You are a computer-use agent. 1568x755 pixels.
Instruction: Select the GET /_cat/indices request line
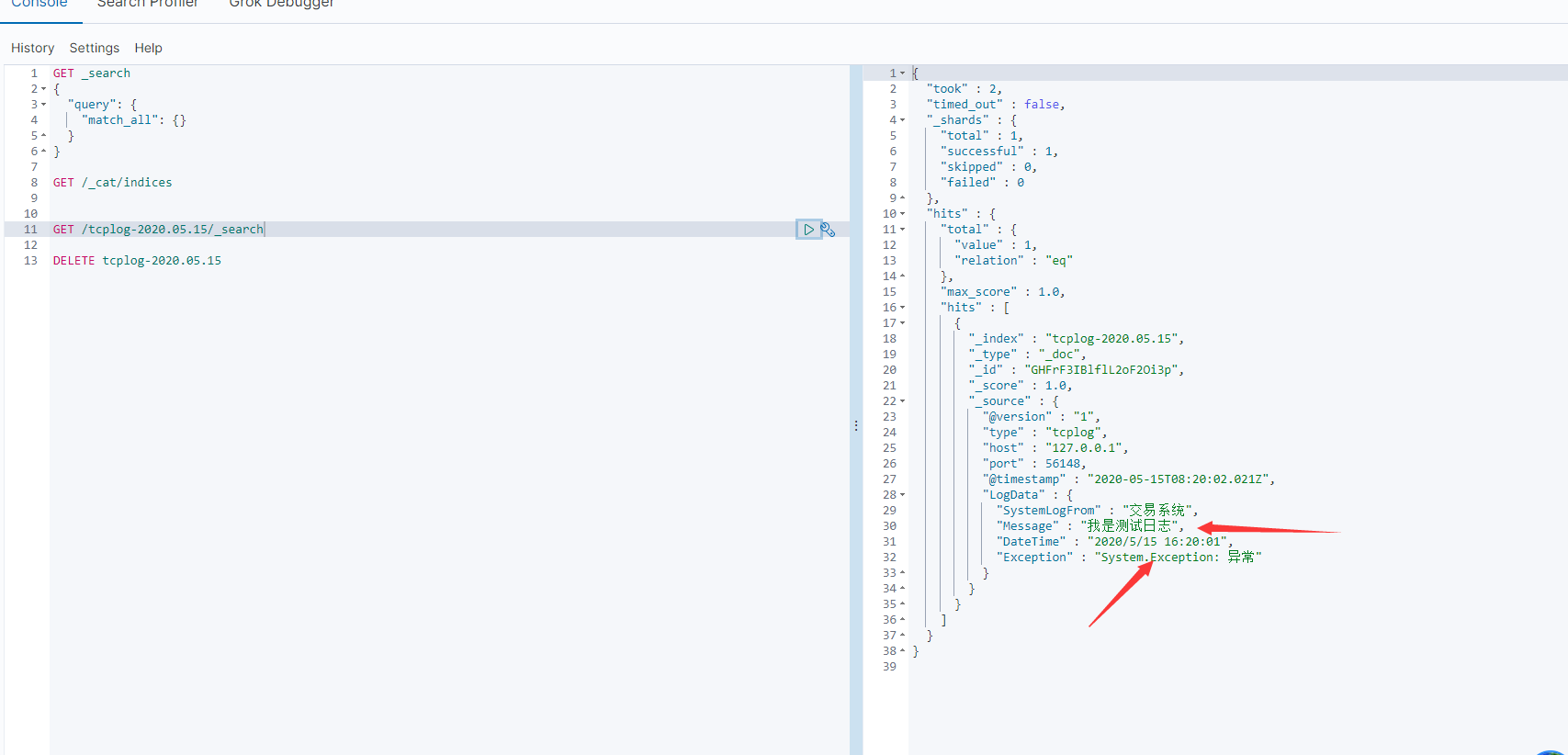click(x=112, y=183)
